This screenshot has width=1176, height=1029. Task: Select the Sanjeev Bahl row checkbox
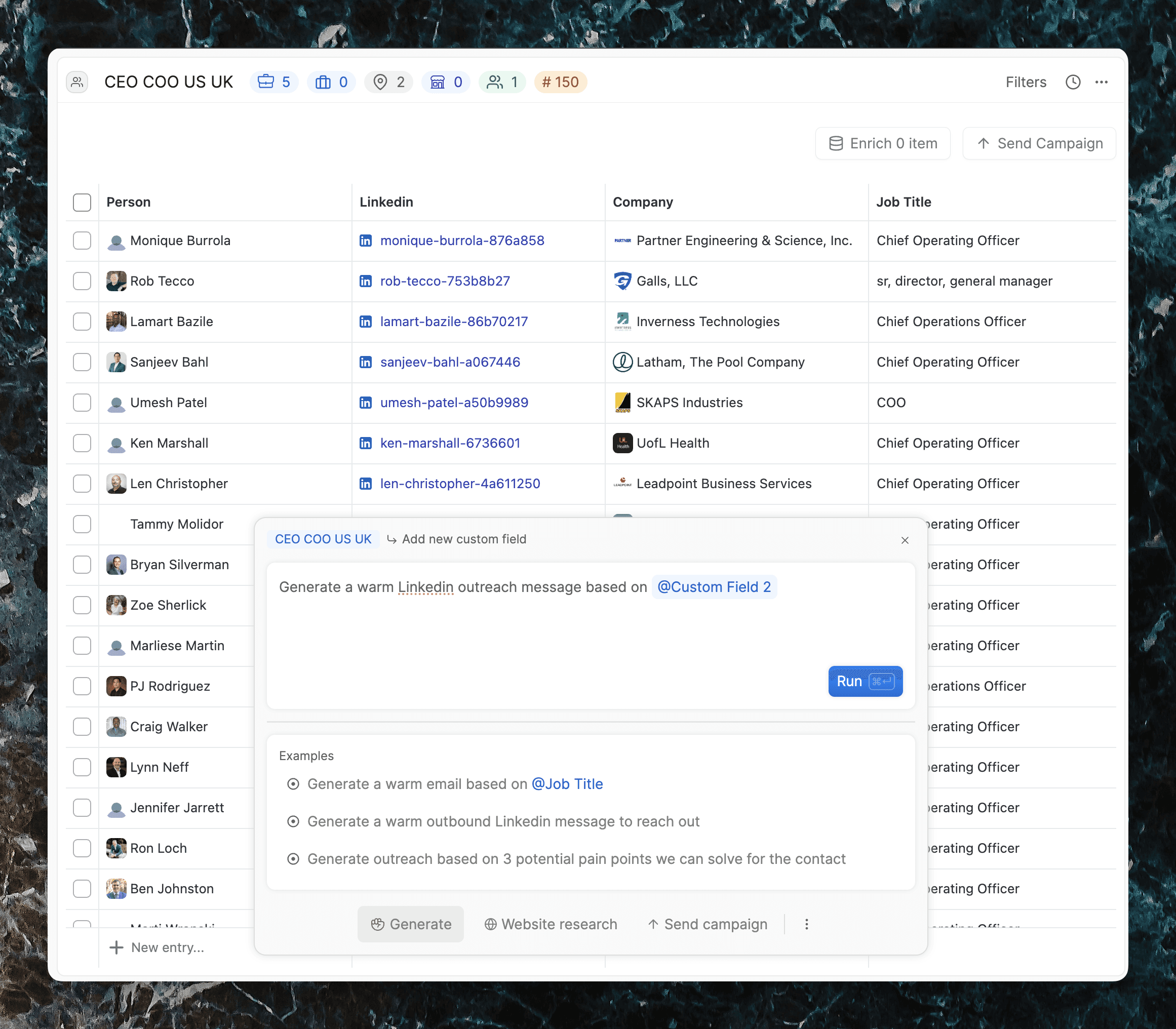pyautogui.click(x=82, y=363)
